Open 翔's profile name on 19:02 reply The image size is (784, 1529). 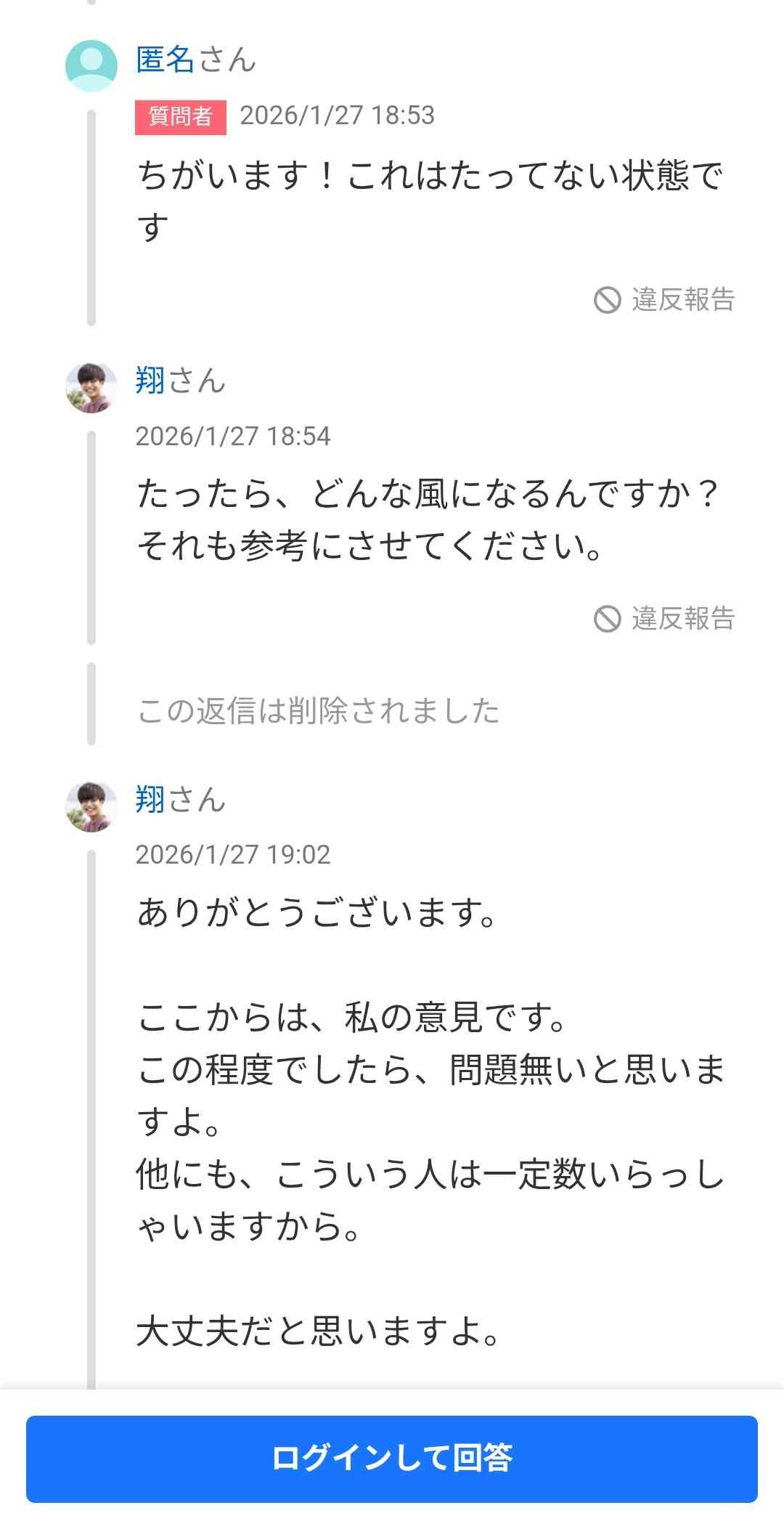click(x=150, y=800)
